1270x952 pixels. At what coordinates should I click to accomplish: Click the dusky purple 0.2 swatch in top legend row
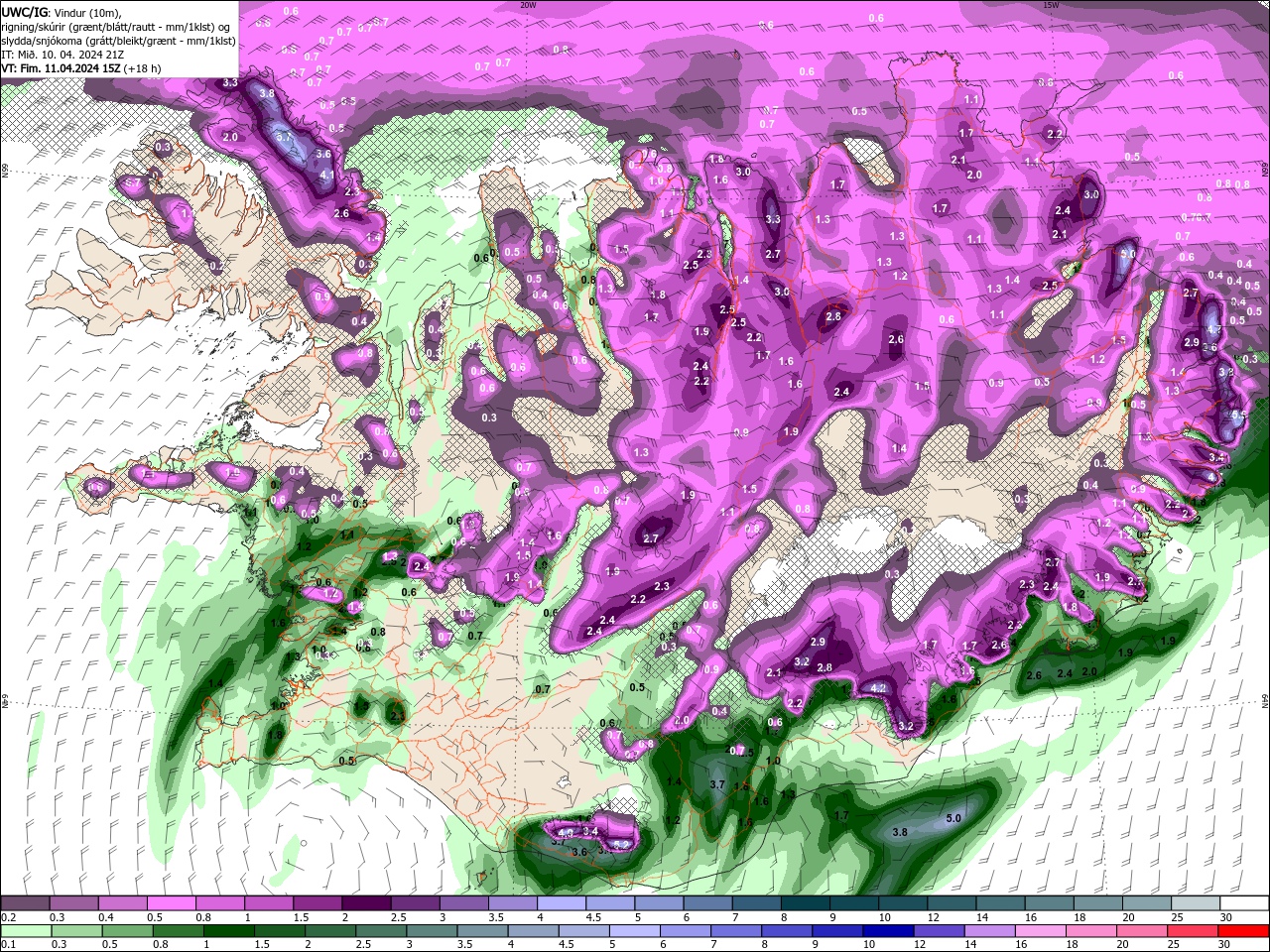click(x=25, y=903)
